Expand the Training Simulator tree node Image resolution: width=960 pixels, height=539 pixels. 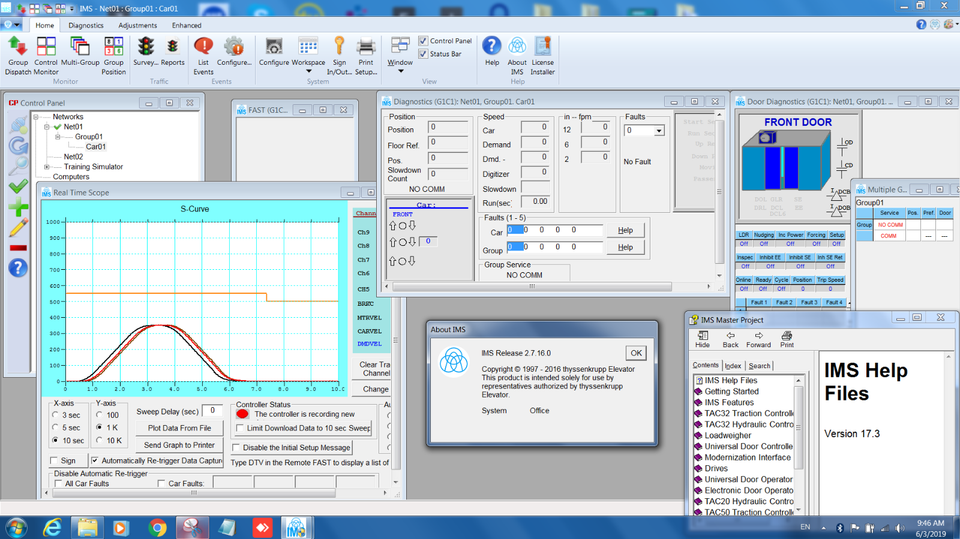[x=47, y=167]
